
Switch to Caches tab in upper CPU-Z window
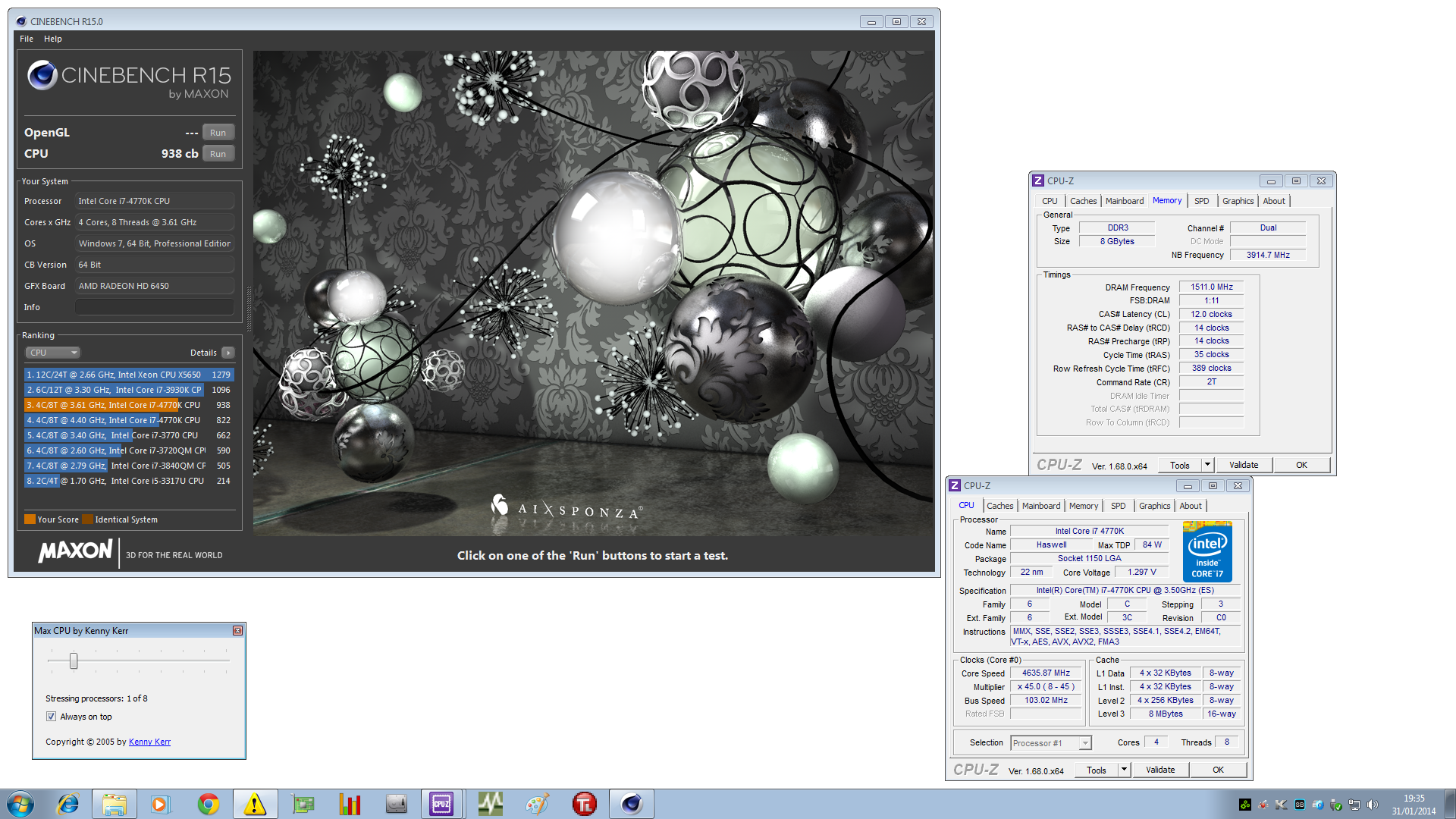pos(1083,201)
